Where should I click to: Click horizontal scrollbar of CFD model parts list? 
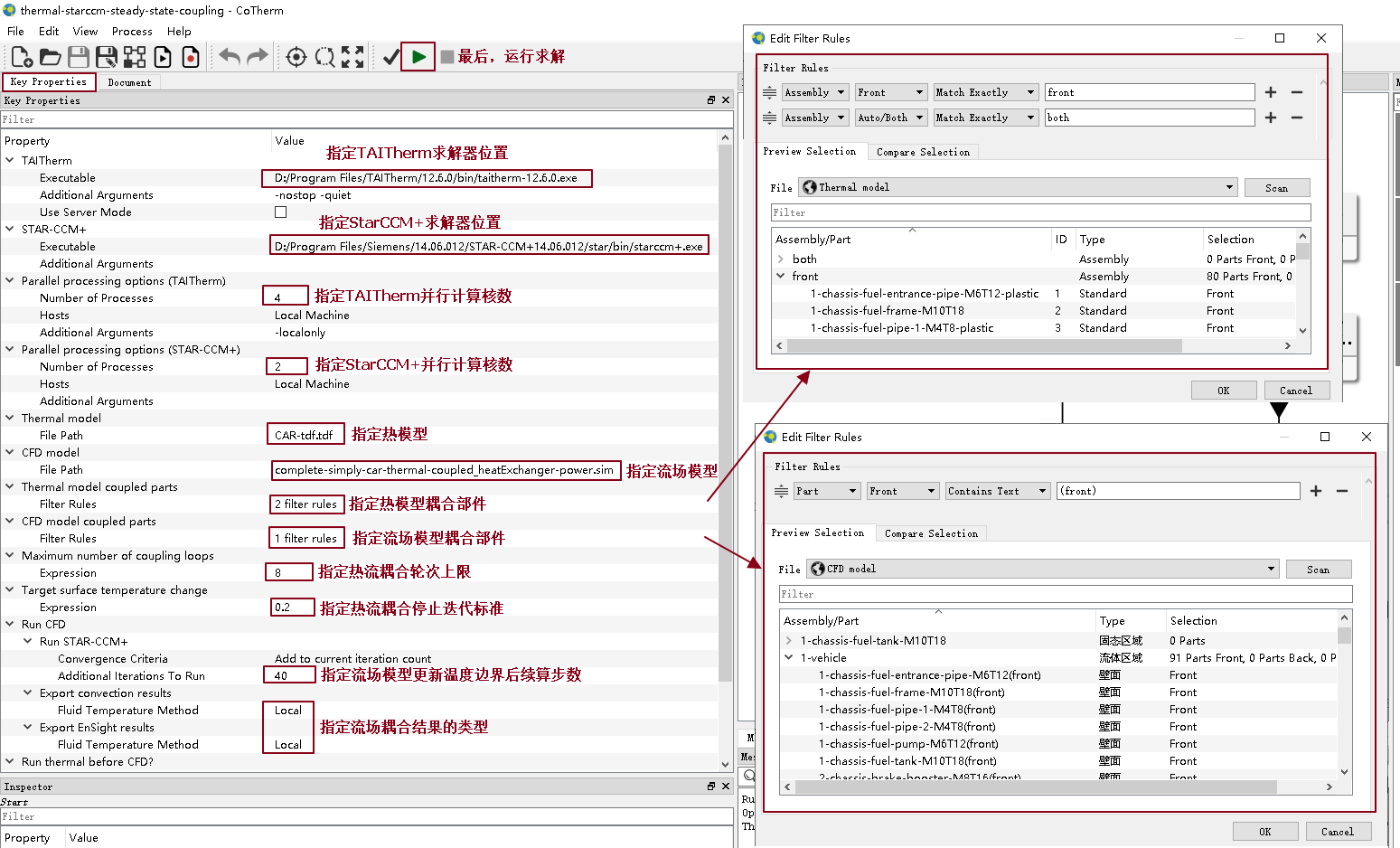[1037, 787]
